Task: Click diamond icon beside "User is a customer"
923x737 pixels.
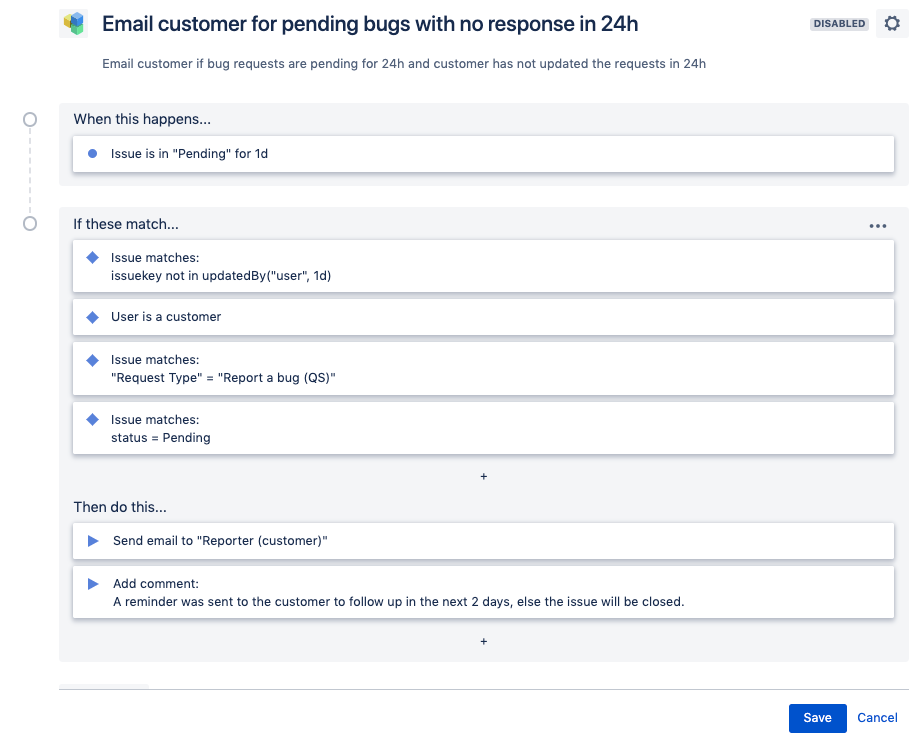Action: click(92, 317)
